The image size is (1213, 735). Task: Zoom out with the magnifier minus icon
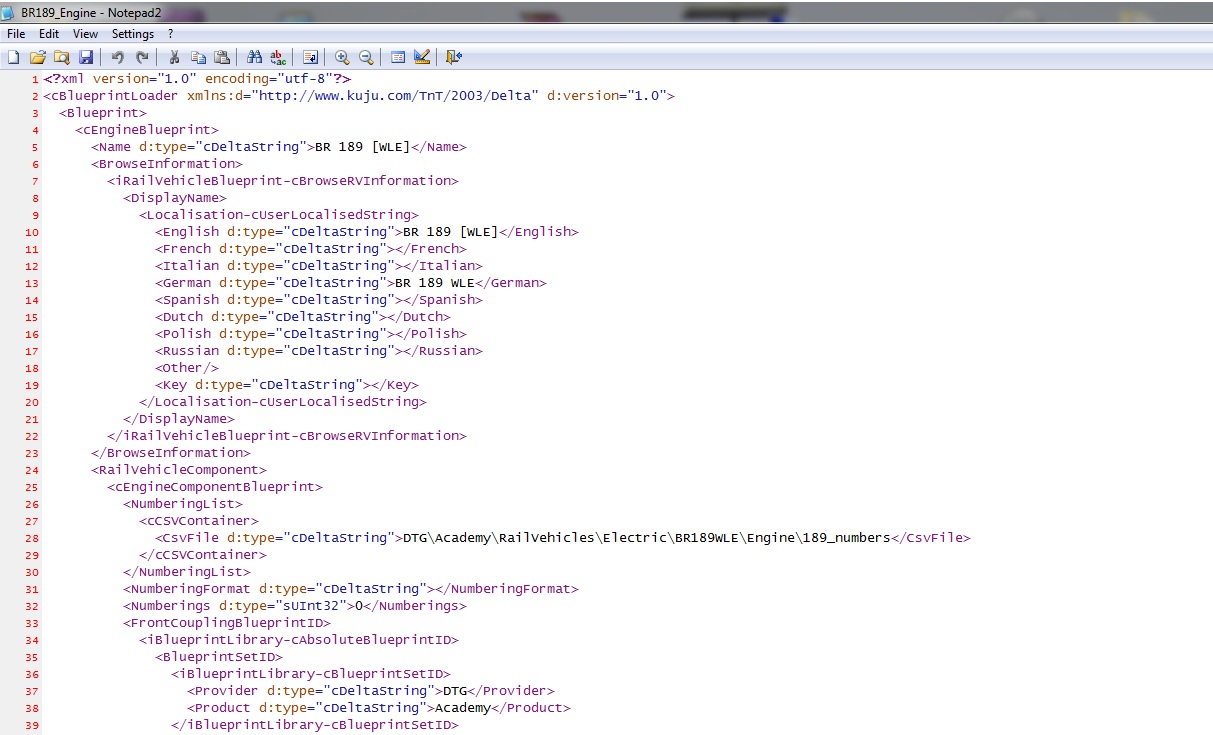coord(366,57)
